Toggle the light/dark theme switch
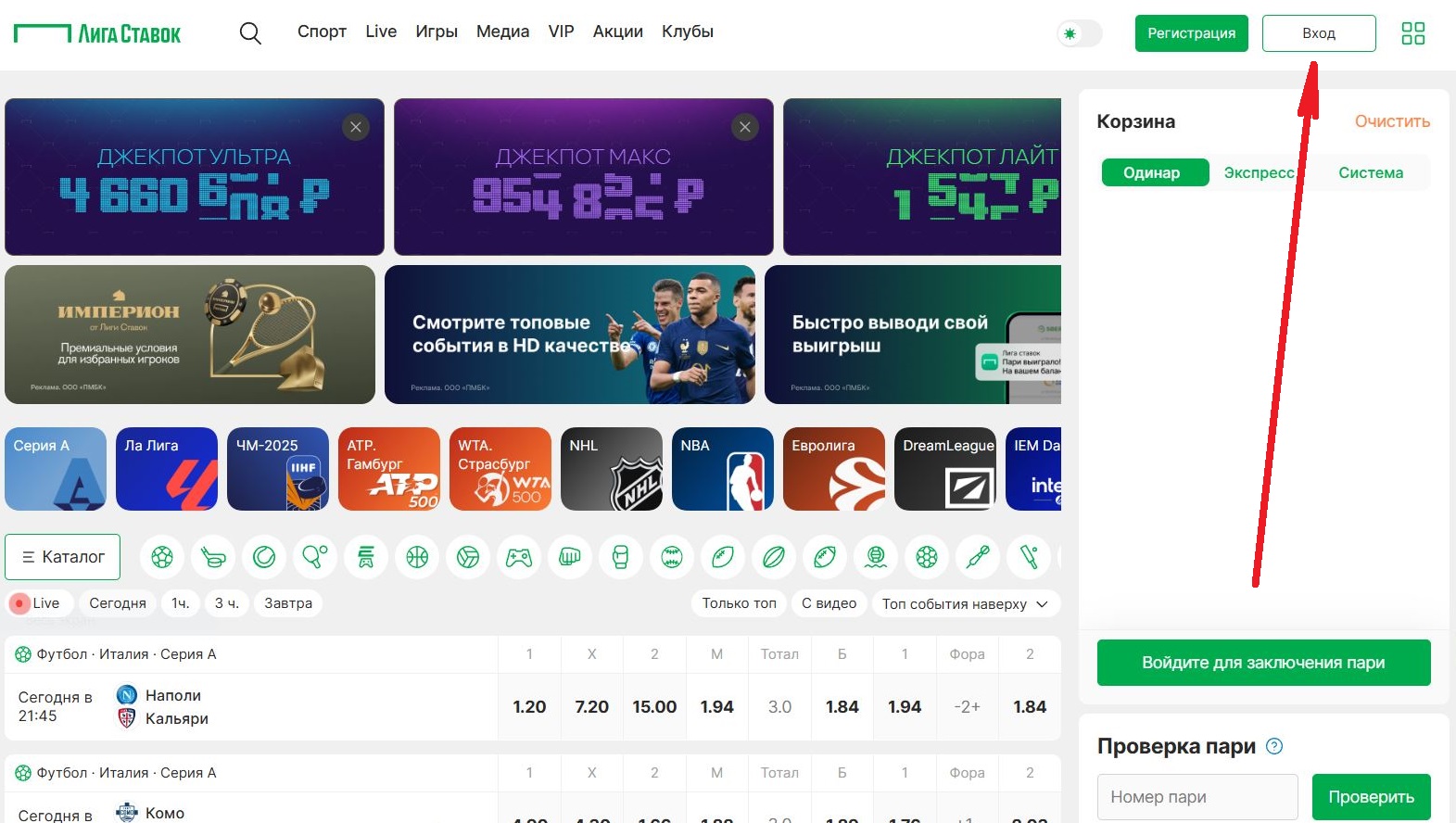This screenshot has width=1456, height=823. tap(1080, 33)
